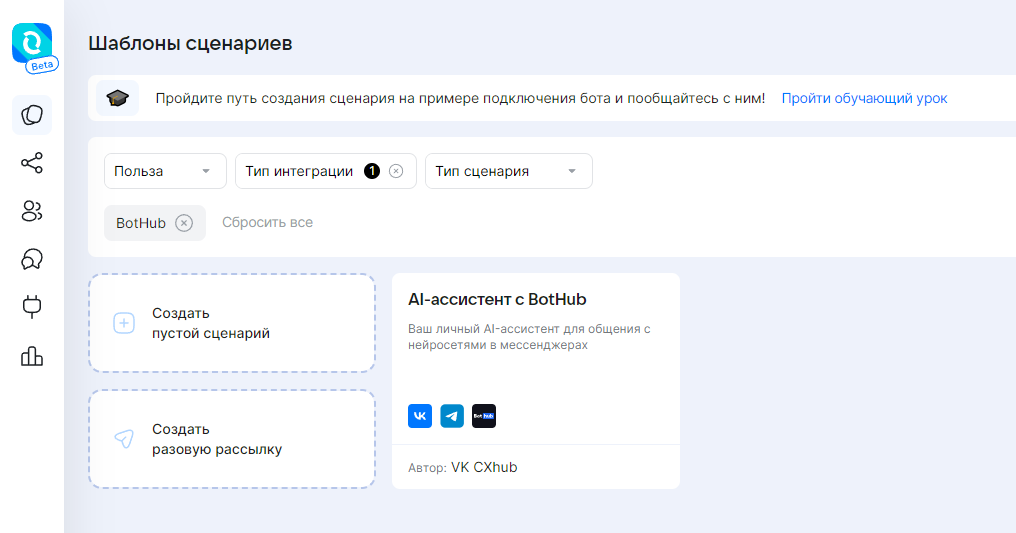Click the AI-ассистент description text

529,337
